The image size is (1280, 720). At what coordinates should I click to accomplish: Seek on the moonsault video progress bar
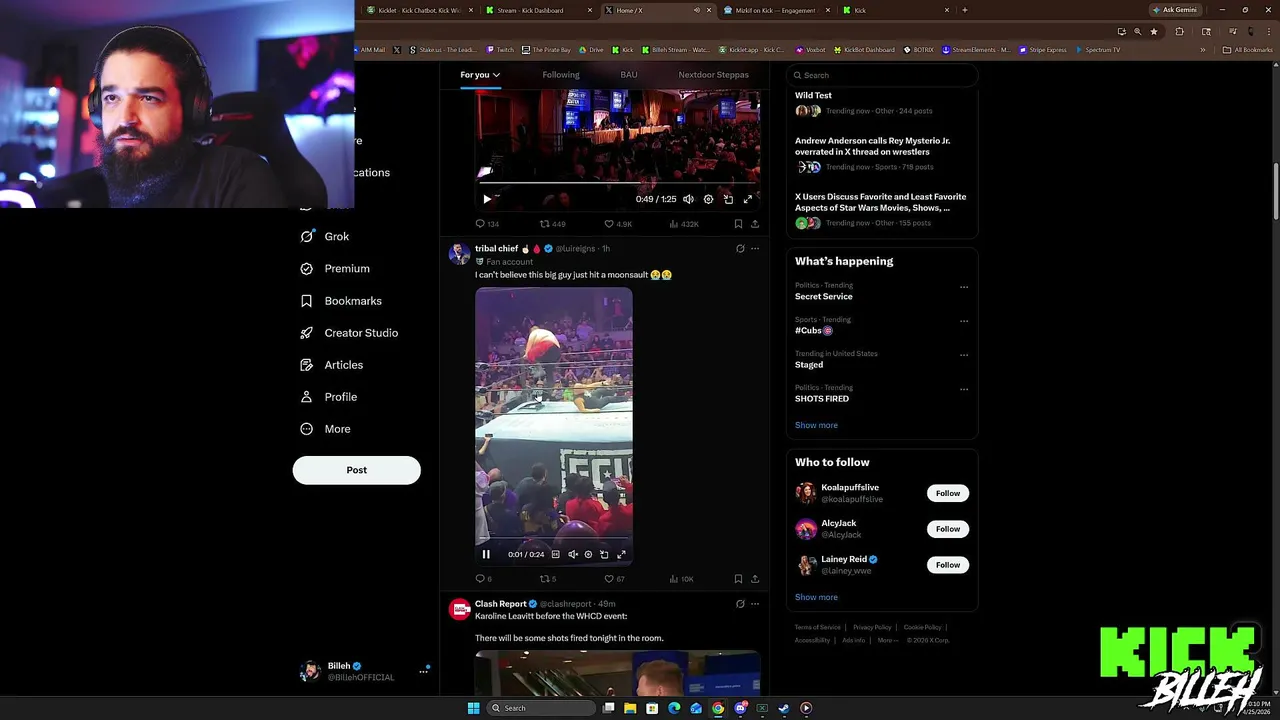point(553,540)
